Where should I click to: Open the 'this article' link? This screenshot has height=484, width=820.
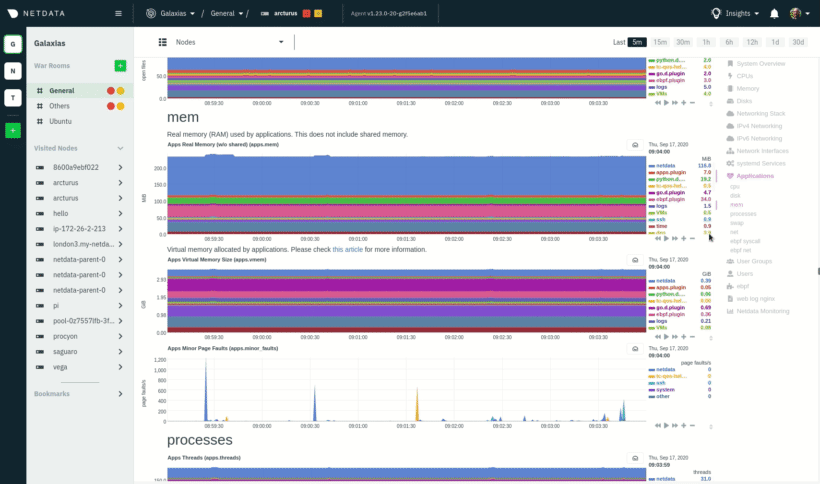(x=348, y=249)
